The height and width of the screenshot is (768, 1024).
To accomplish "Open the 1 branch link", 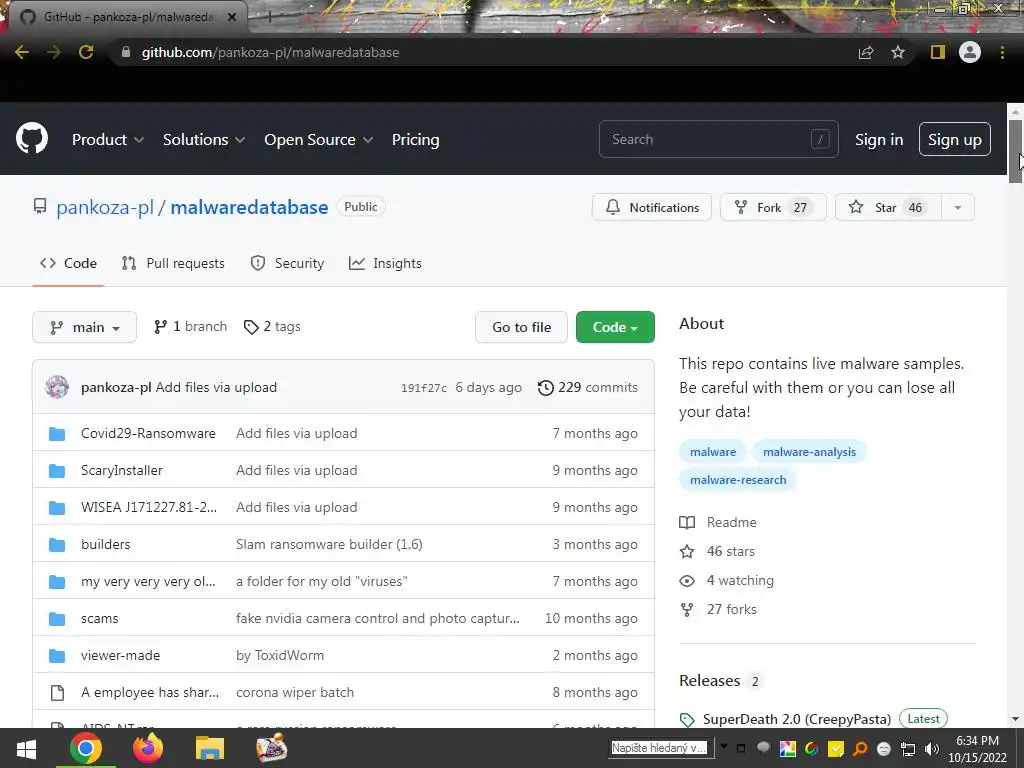I will [190, 327].
